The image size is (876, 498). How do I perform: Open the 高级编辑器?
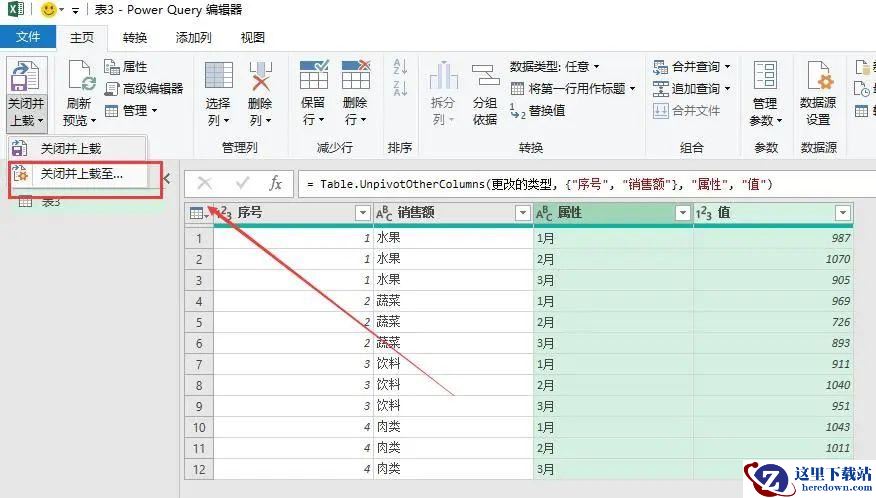[x=144, y=88]
